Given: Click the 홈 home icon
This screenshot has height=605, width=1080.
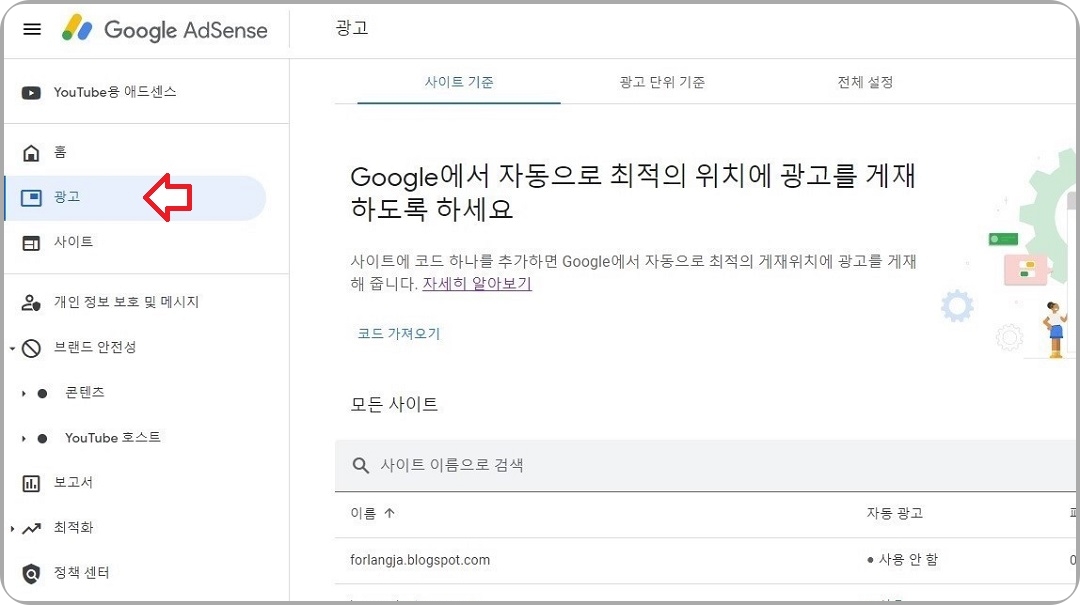Looking at the screenshot, I should pos(31,151).
